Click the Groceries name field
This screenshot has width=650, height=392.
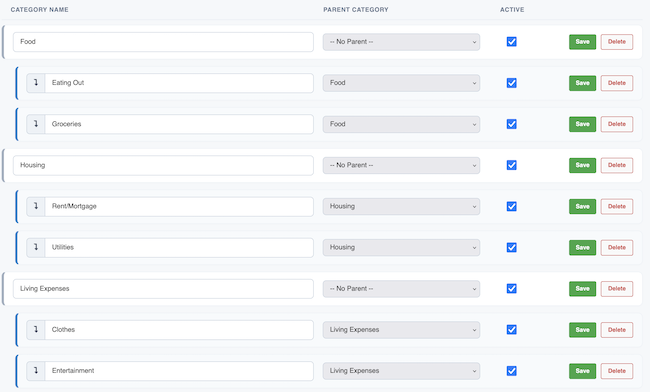[x=179, y=124]
